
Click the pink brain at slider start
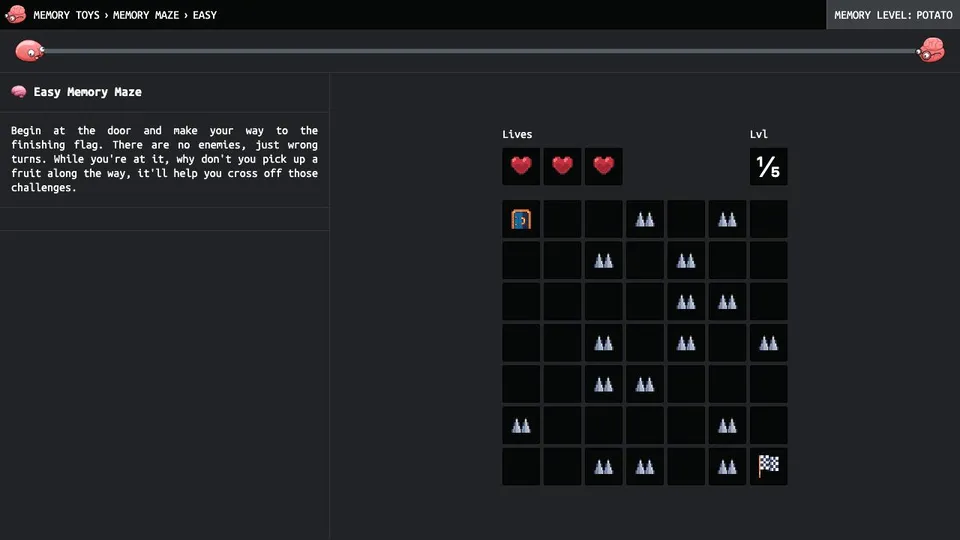coord(29,51)
